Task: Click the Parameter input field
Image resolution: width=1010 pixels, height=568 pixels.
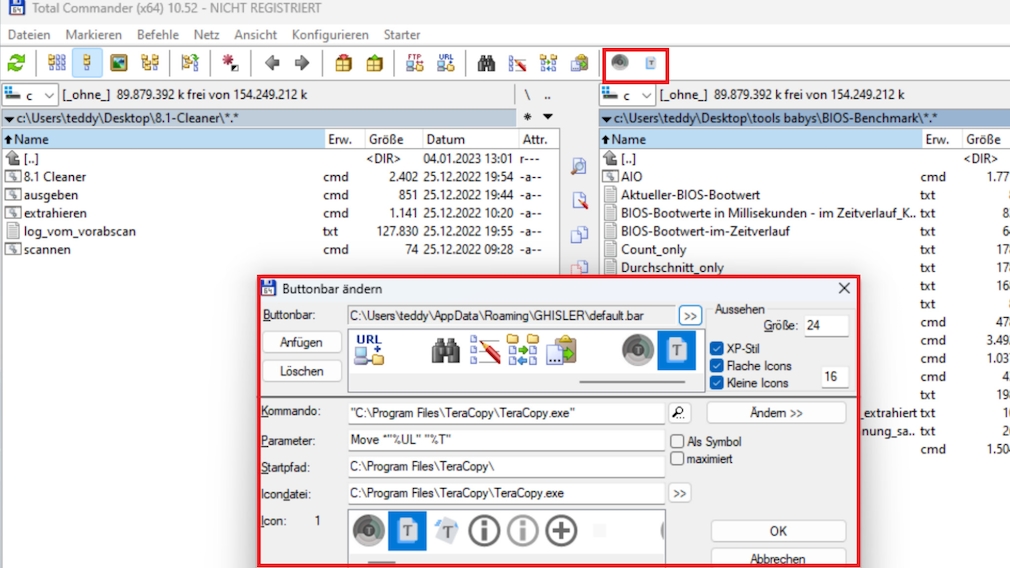Action: coord(506,440)
